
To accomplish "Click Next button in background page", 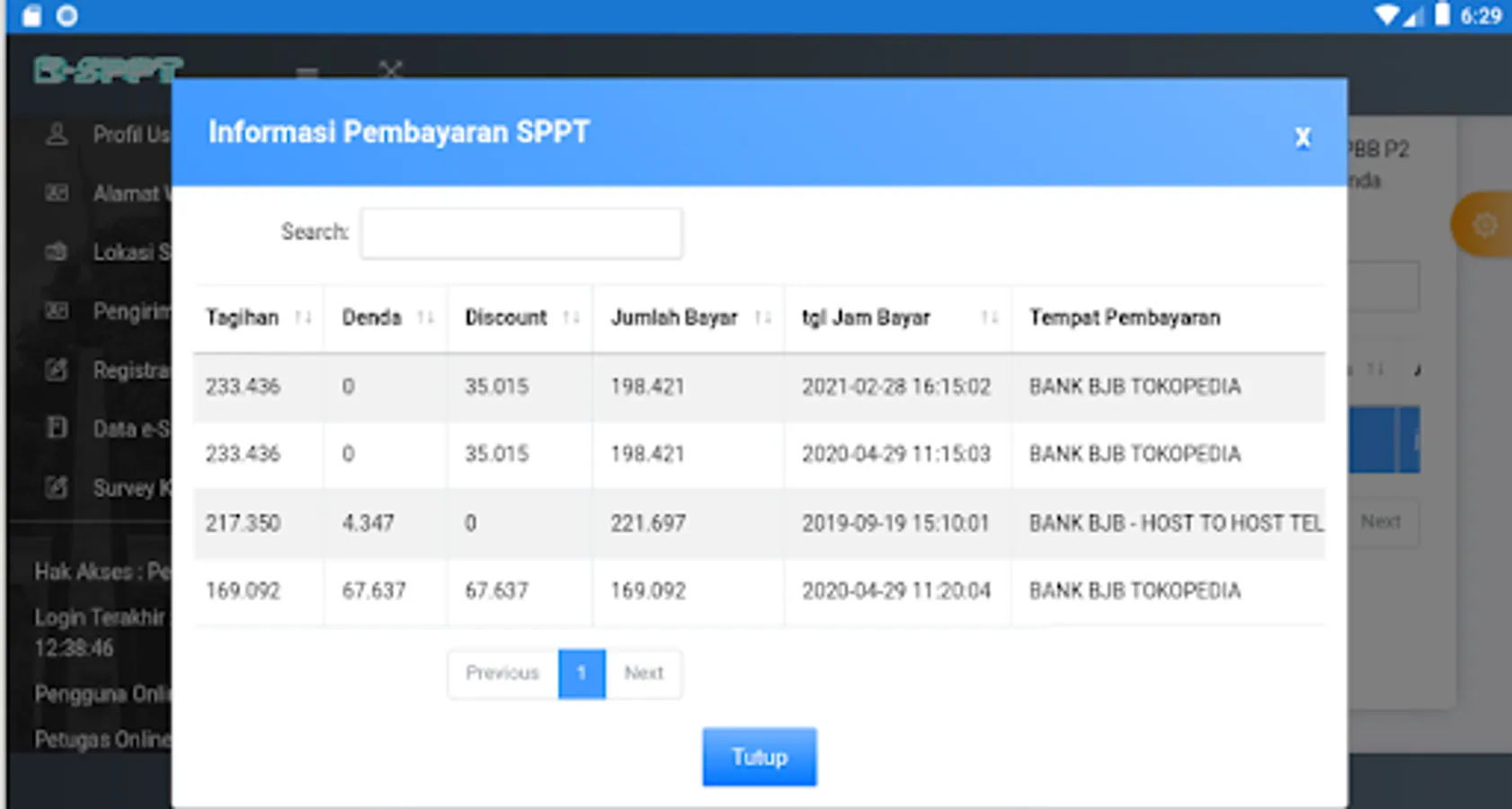I will point(1381,522).
